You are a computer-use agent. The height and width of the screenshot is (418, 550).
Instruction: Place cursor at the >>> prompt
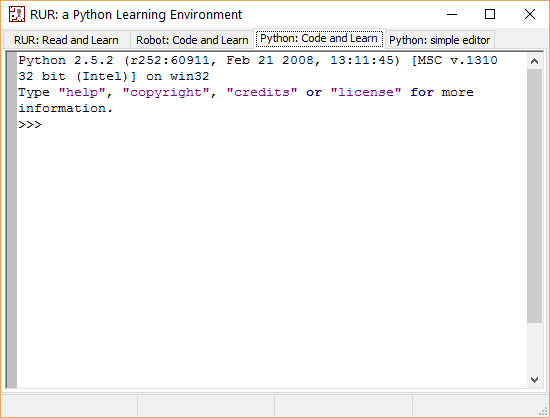30,124
